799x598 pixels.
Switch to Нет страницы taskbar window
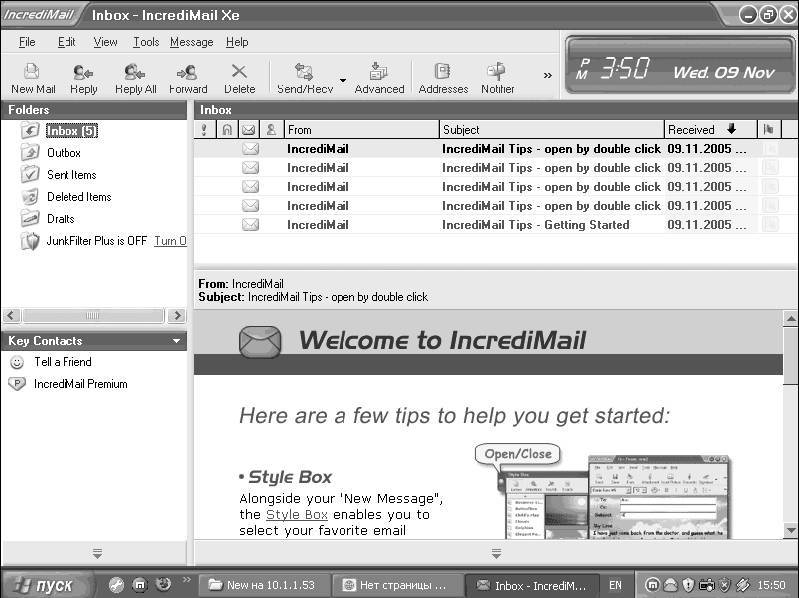pos(397,585)
